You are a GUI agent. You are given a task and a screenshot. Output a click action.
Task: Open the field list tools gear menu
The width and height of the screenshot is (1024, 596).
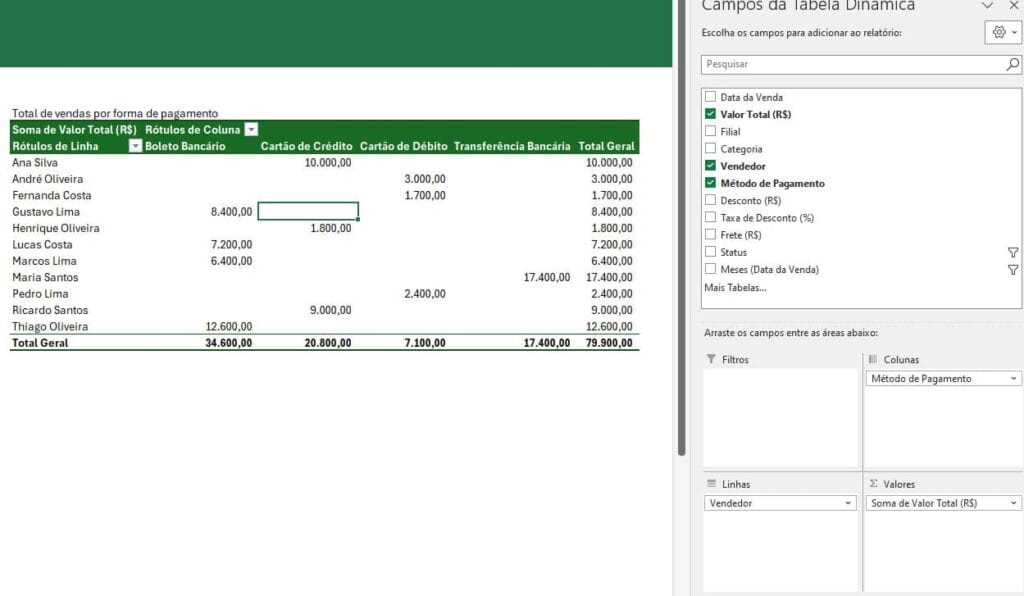pos(1003,33)
